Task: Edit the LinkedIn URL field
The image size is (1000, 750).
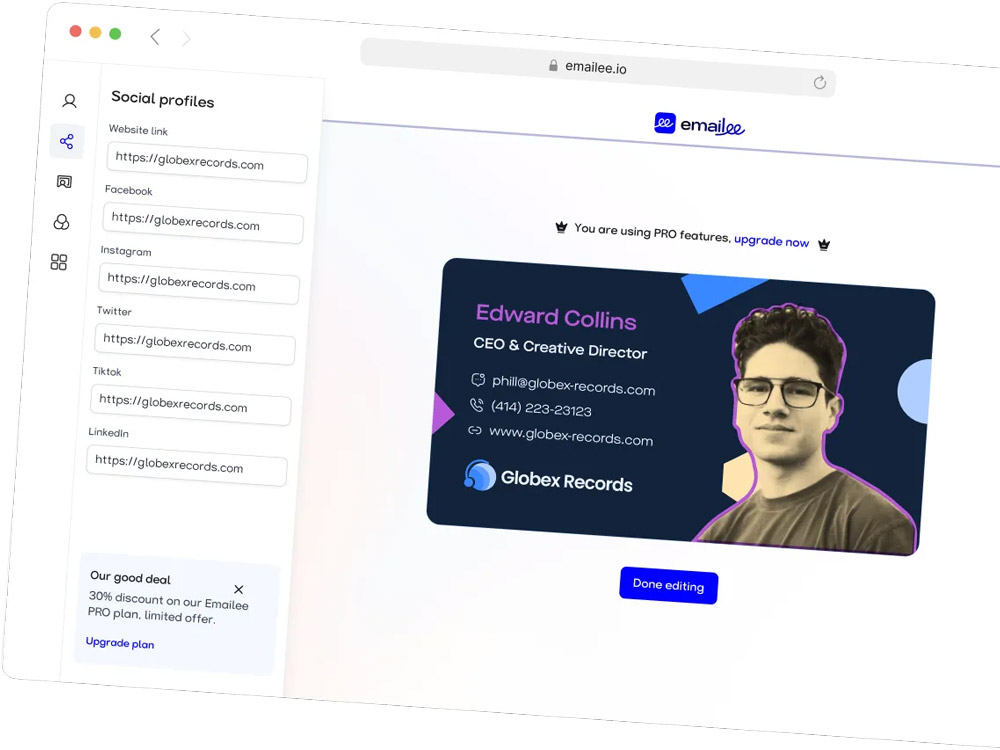Action: (186, 465)
